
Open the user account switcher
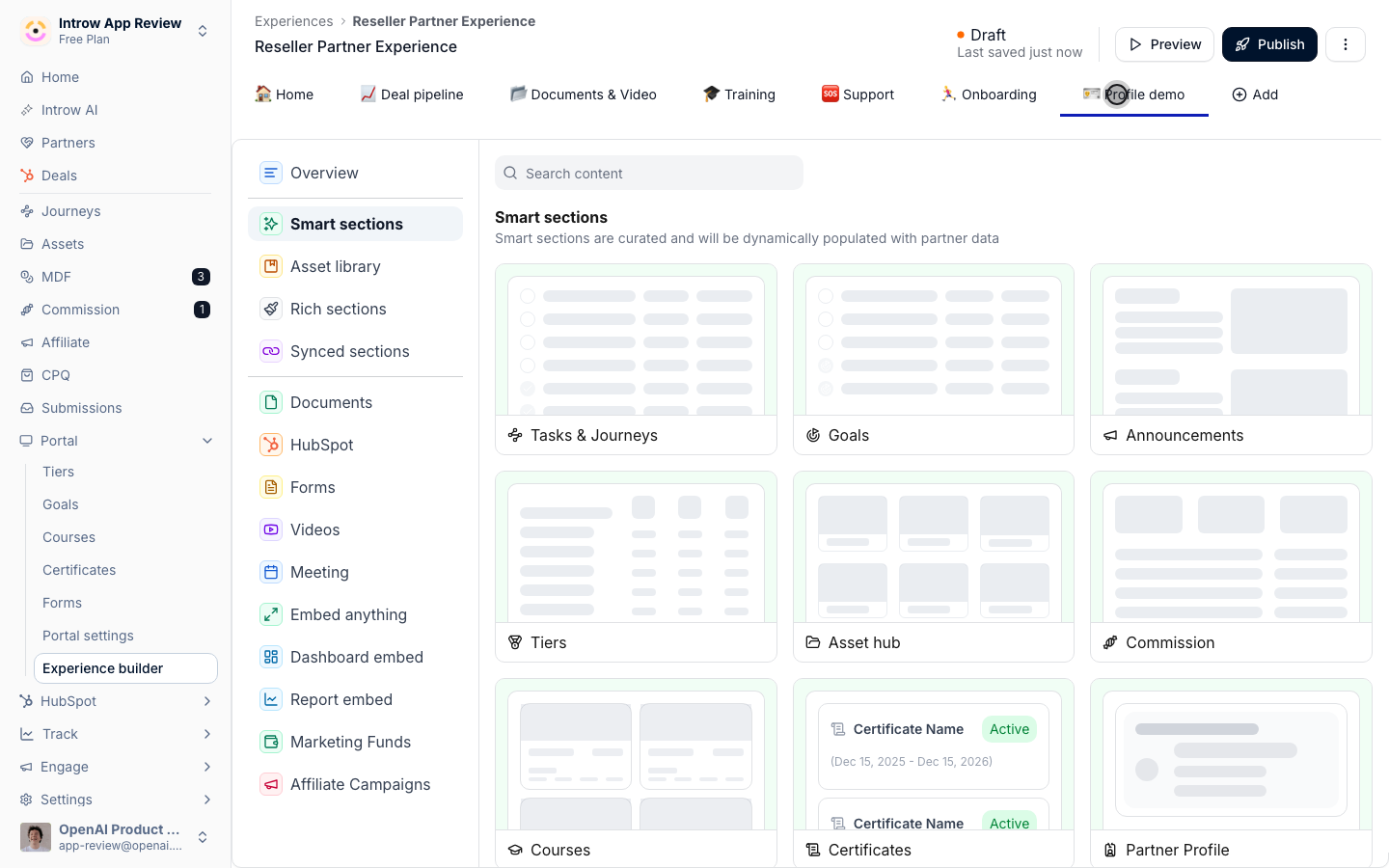203,837
